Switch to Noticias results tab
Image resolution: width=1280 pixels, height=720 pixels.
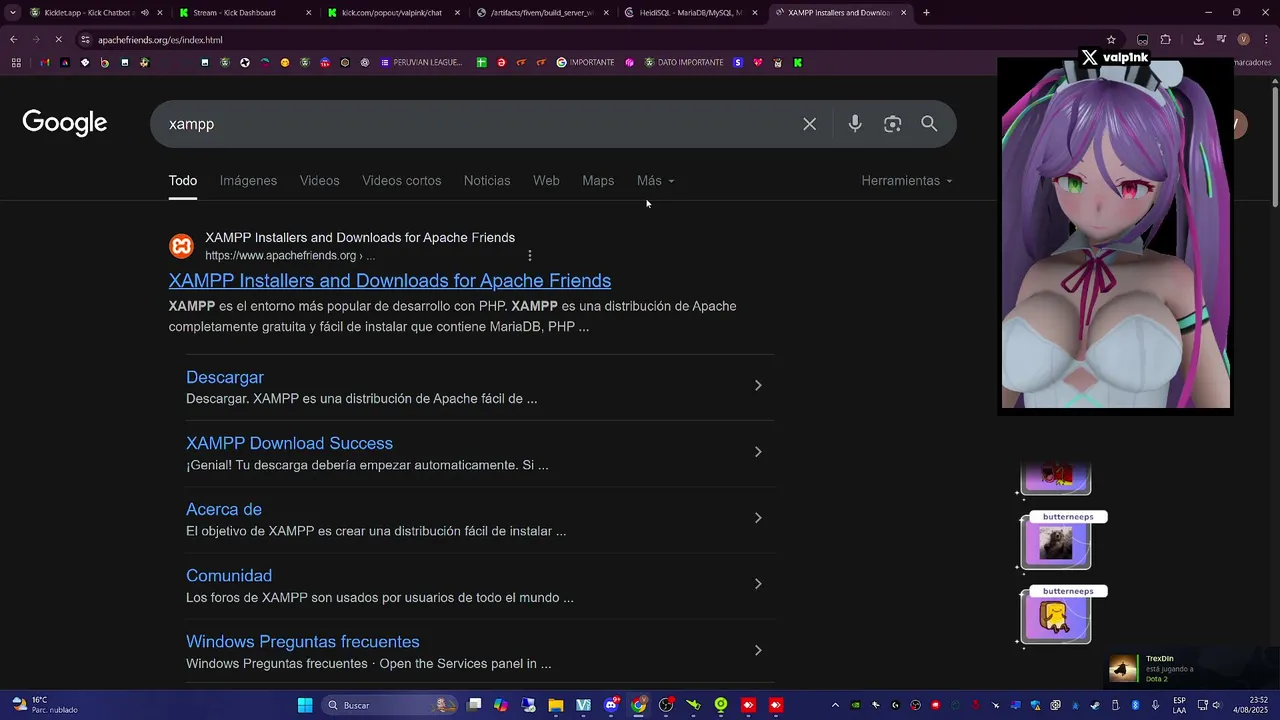point(487,181)
